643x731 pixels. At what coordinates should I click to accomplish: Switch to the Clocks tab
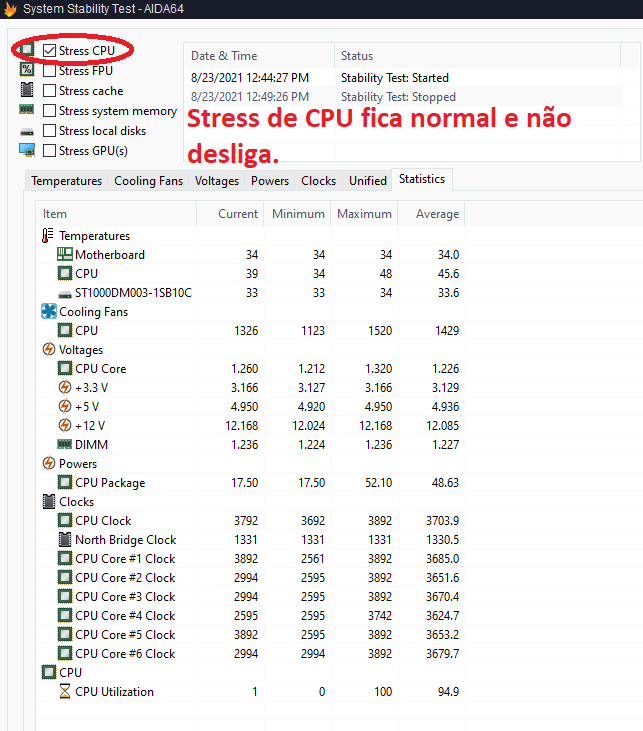pos(318,181)
